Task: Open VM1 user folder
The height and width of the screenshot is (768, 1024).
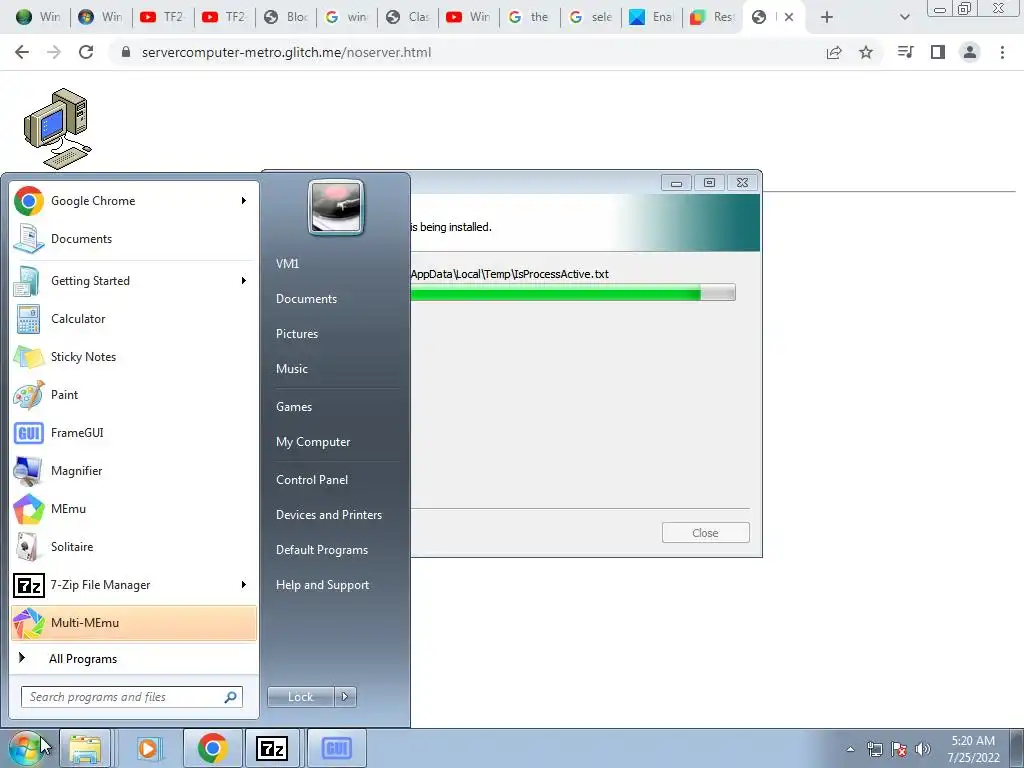Action: point(287,264)
